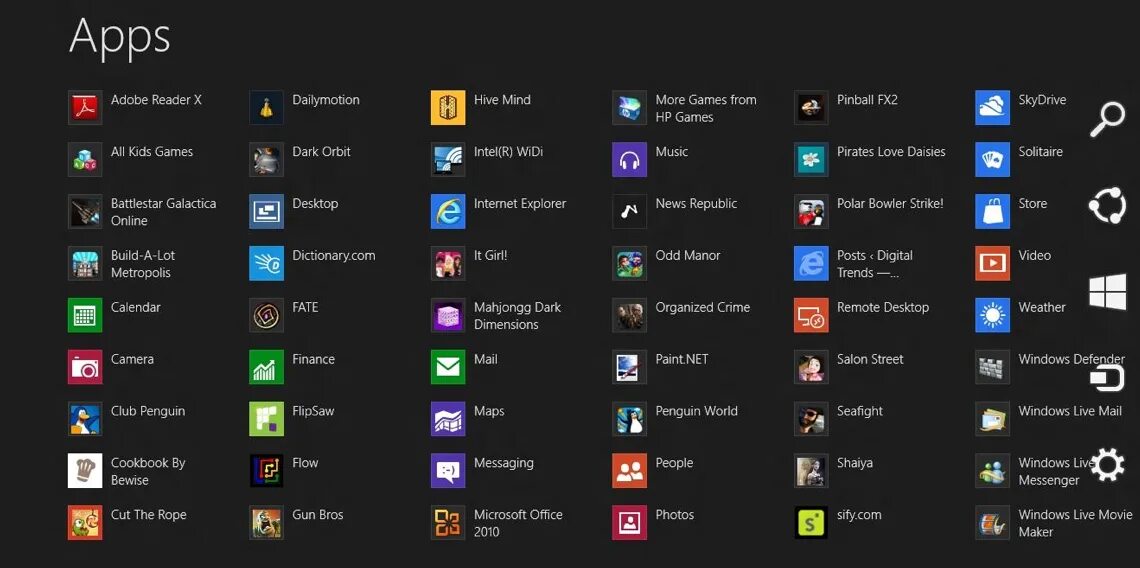Screen dimensions: 1140x568
Task: Open the Windows Live Messenger icon
Action: [x=992, y=471]
